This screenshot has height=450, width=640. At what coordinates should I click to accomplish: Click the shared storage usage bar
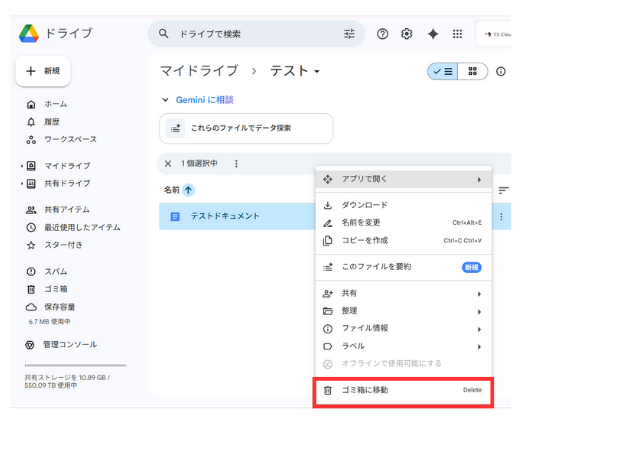click(x=75, y=366)
